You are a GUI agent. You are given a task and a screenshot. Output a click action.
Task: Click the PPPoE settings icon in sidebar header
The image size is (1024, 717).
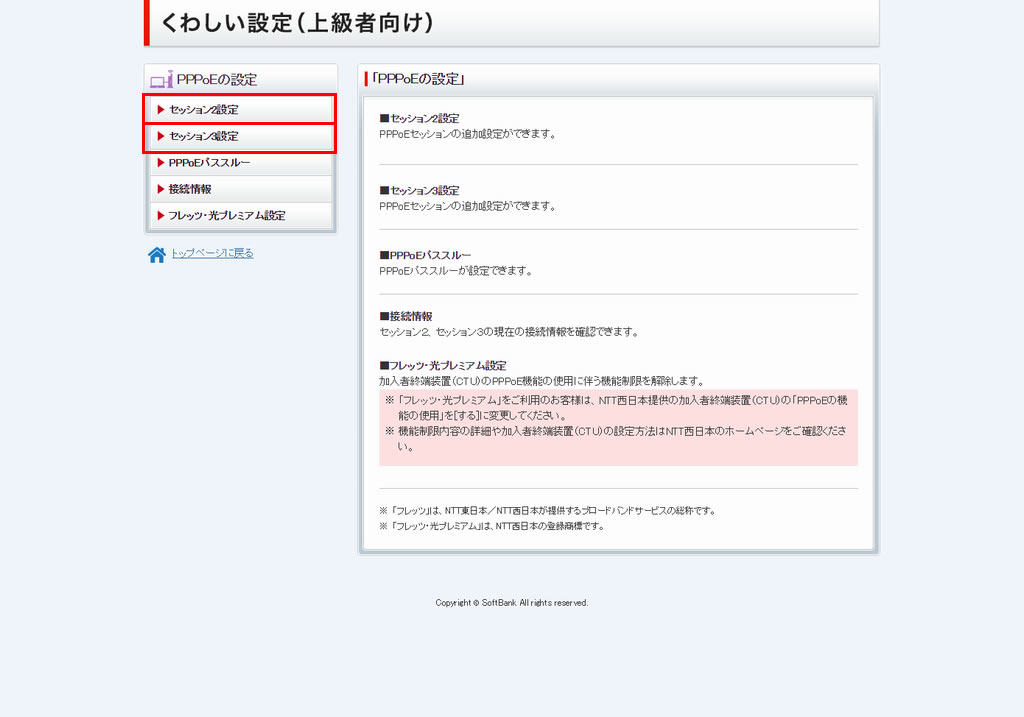coord(161,80)
